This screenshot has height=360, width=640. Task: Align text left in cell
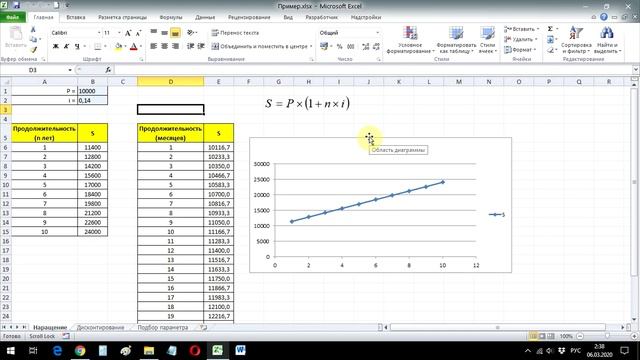153,46
